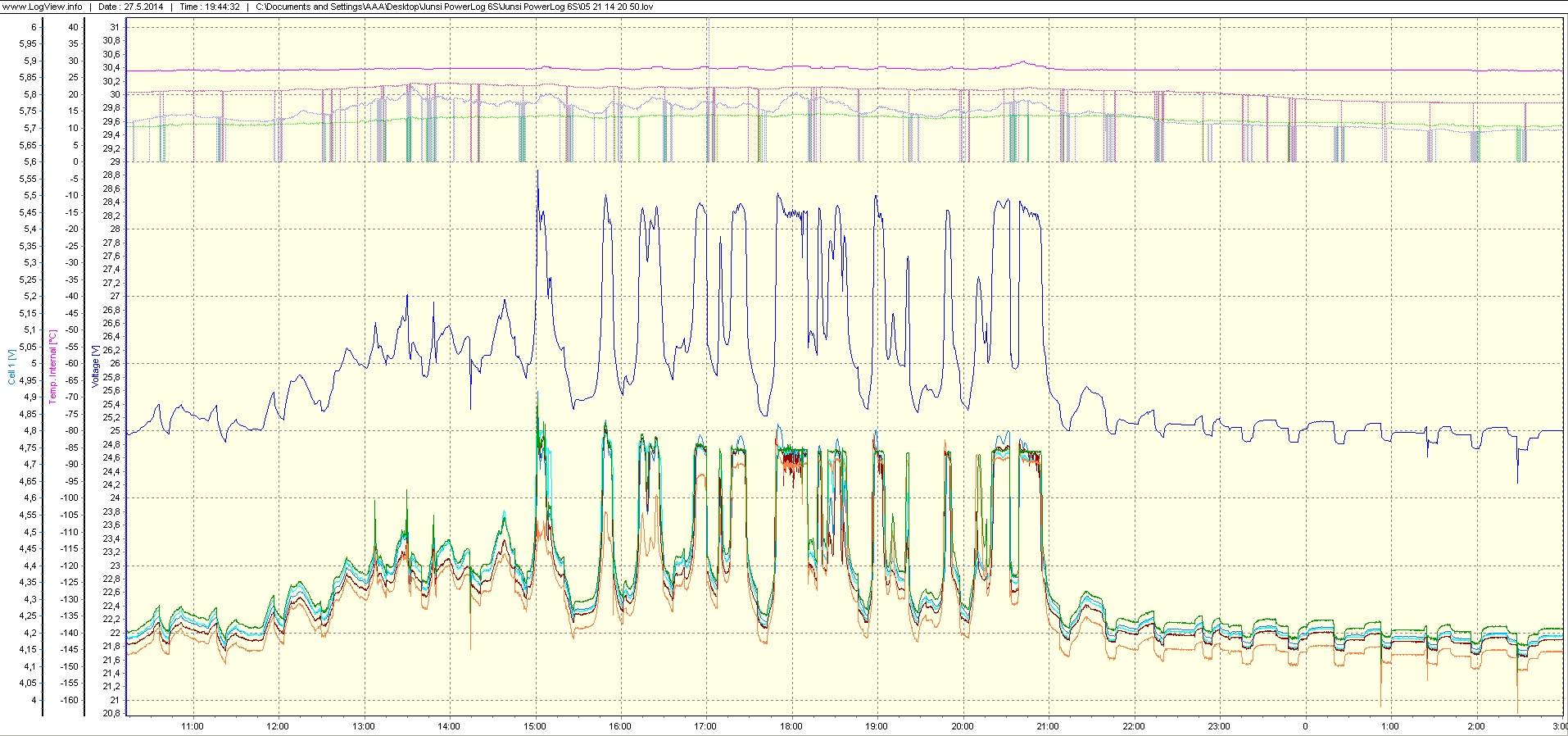
Task: Click the "12:00" time axis label
Action: coord(278,726)
